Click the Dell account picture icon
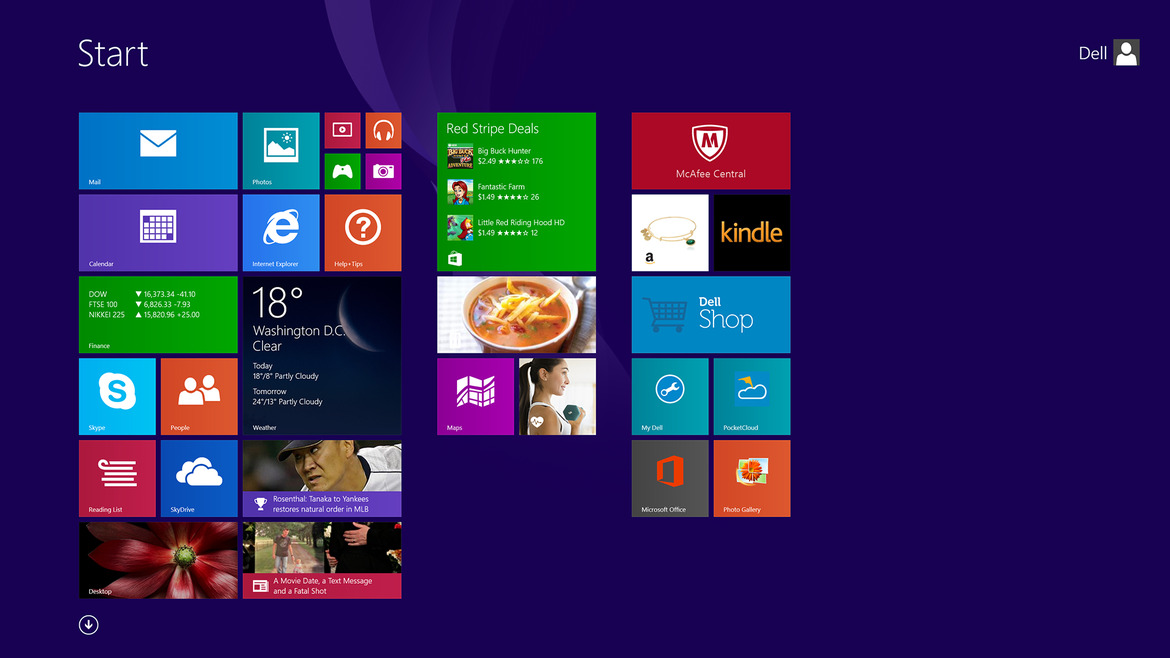Image resolution: width=1170 pixels, height=658 pixels. (1127, 53)
